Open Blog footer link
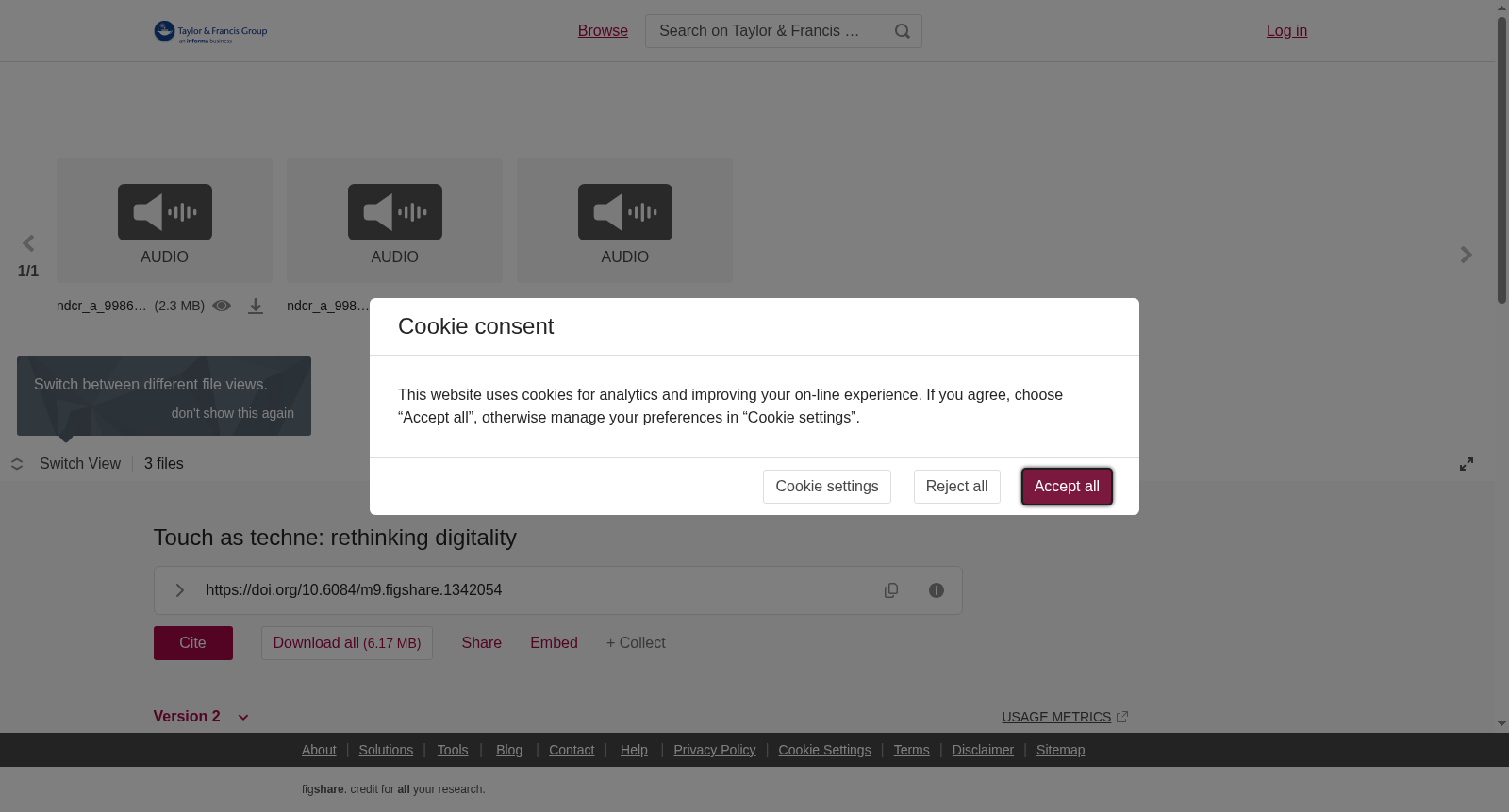 click(x=509, y=750)
